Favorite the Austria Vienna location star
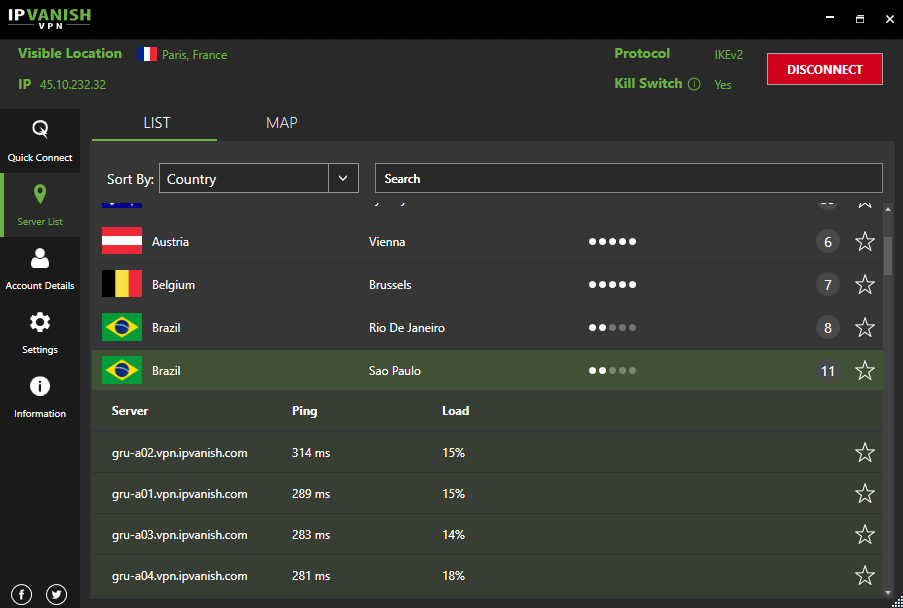Screen dimensions: 903x608 click(x=864, y=241)
